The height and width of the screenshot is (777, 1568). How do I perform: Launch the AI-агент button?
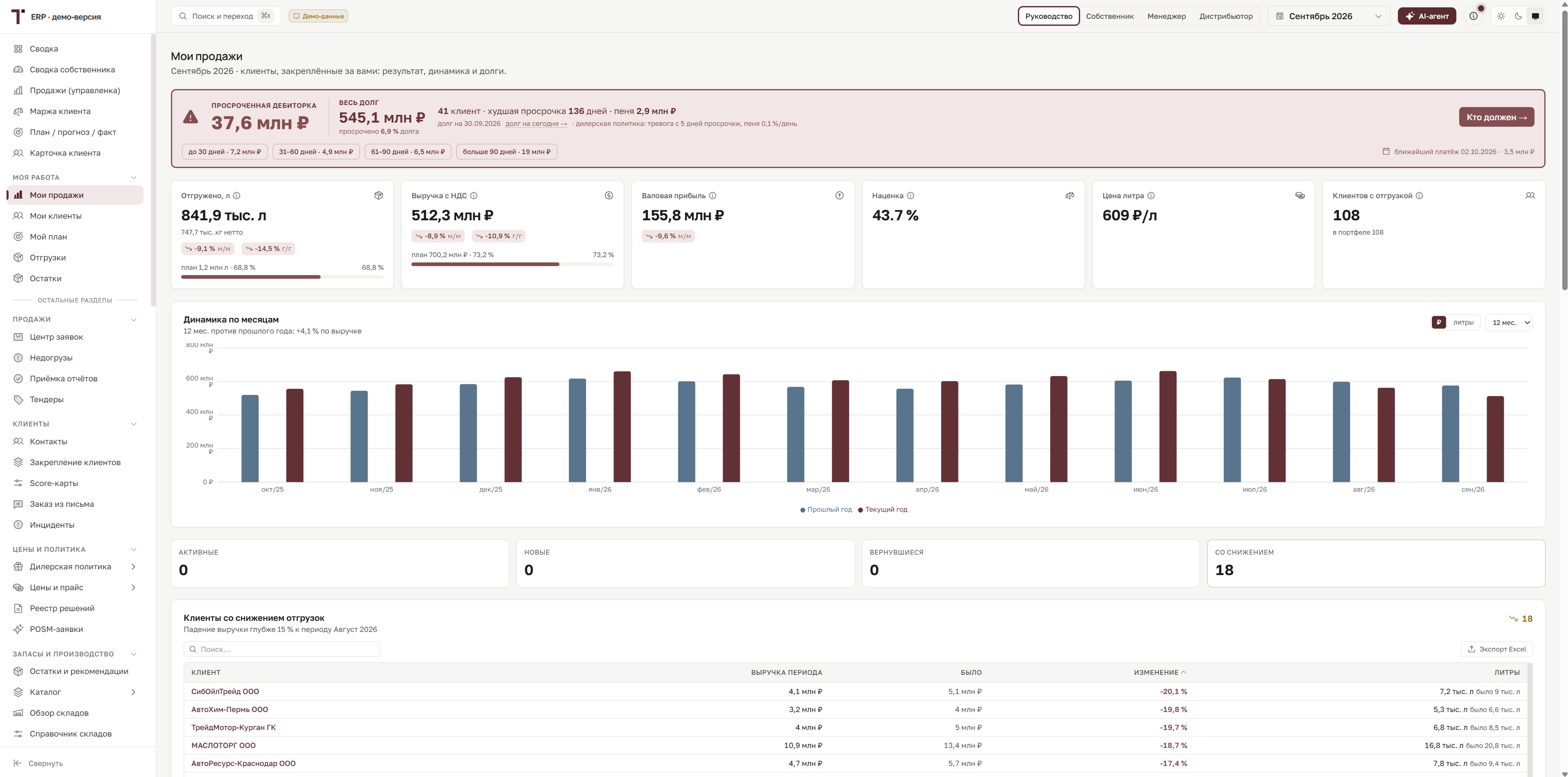coord(1427,16)
